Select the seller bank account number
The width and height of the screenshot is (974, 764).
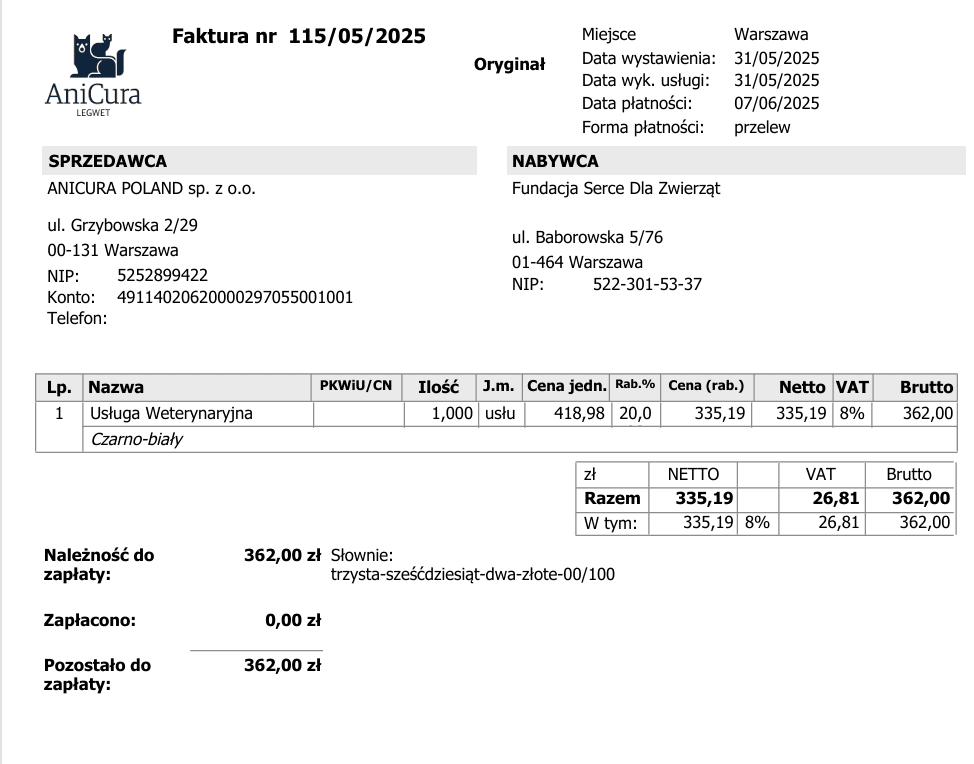(x=235, y=297)
